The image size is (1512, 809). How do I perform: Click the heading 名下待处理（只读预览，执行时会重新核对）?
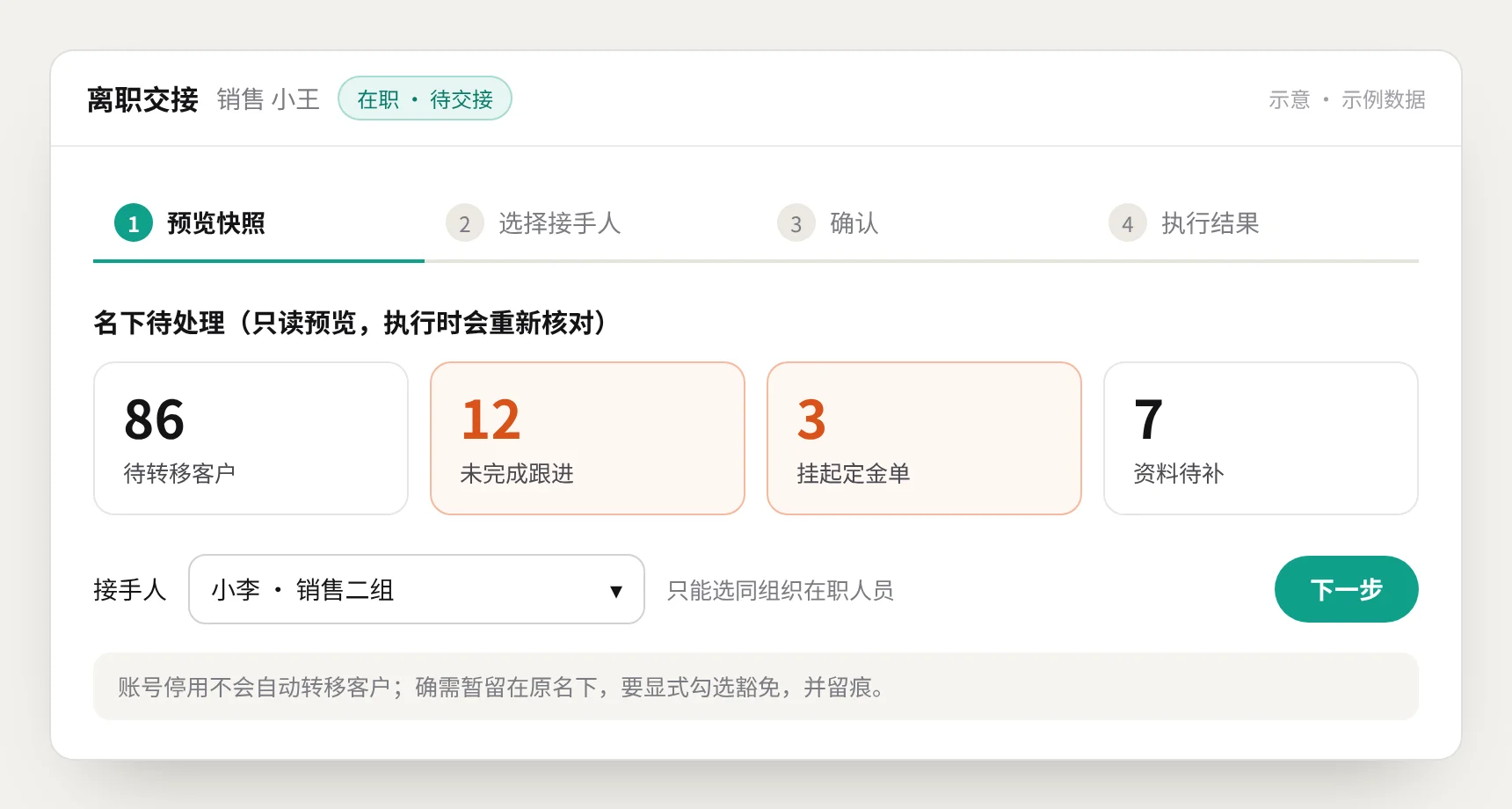[350, 323]
